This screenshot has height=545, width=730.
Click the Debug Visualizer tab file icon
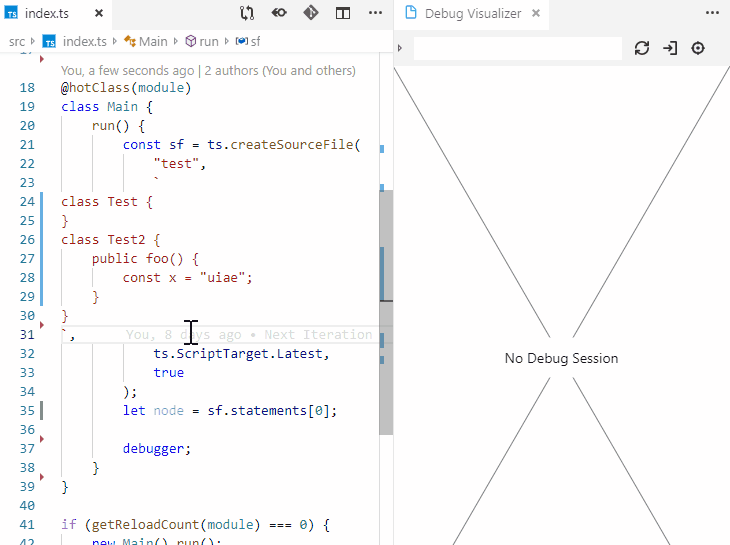pyautogui.click(x=411, y=13)
